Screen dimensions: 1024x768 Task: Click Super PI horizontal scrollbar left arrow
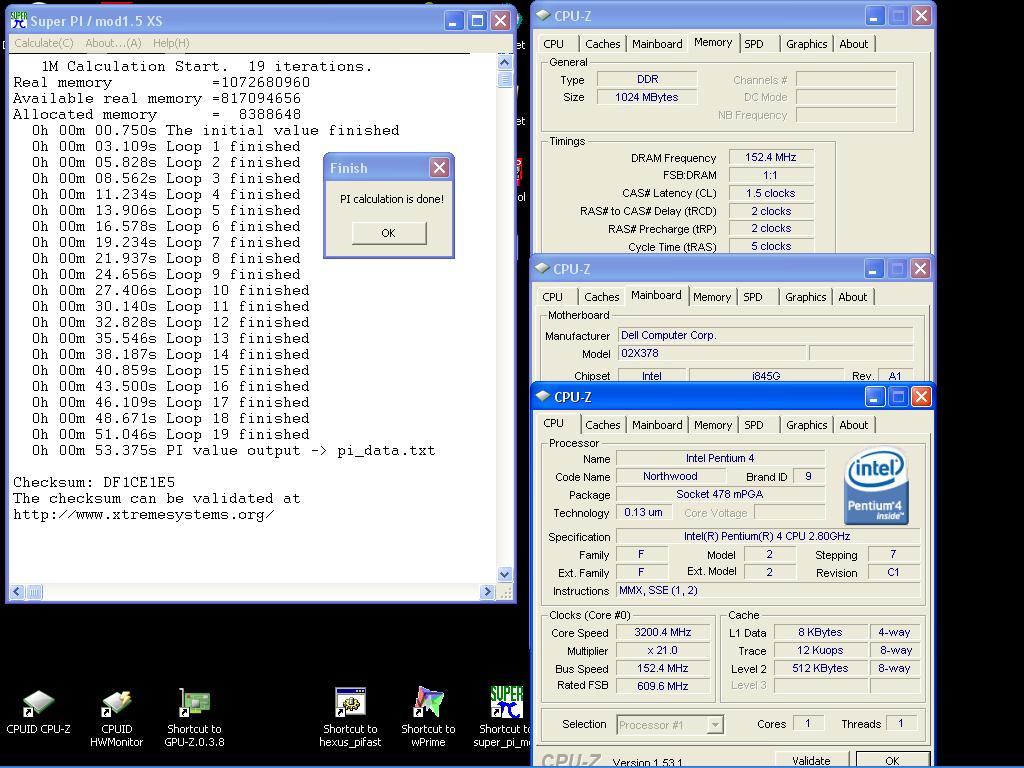click(x=17, y=592)
